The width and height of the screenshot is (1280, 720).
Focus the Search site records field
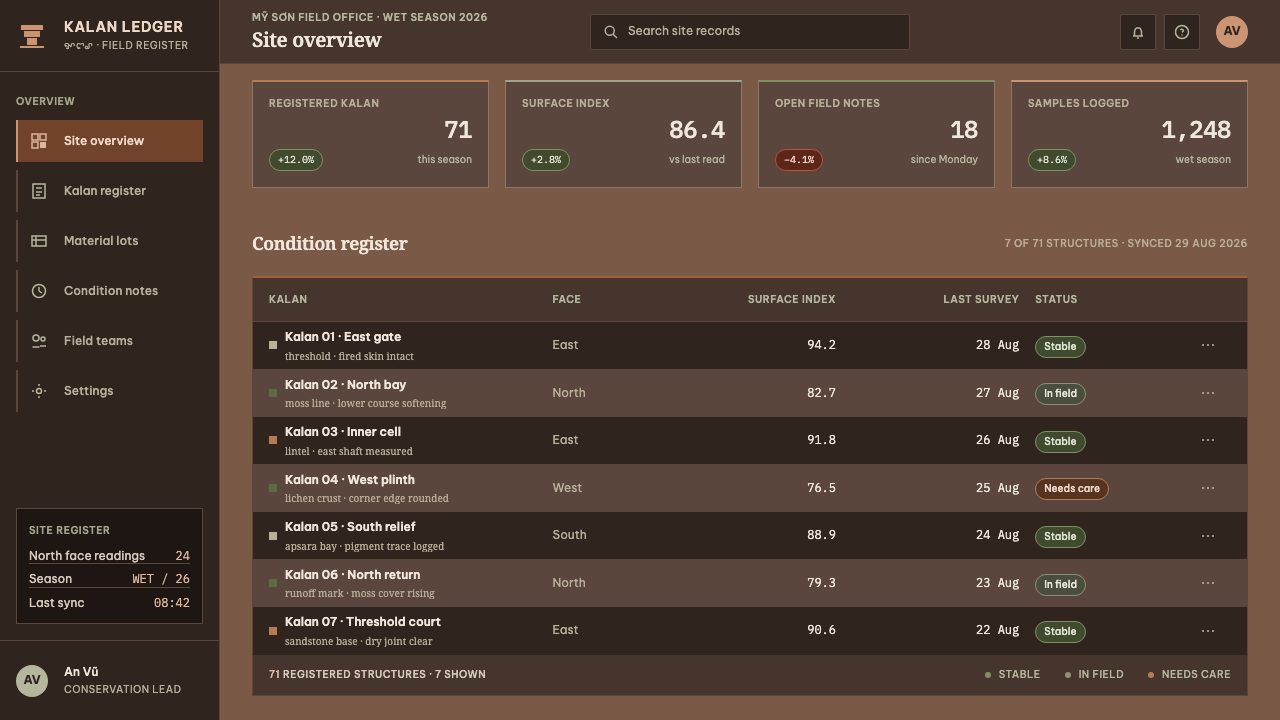pos(750,32)
